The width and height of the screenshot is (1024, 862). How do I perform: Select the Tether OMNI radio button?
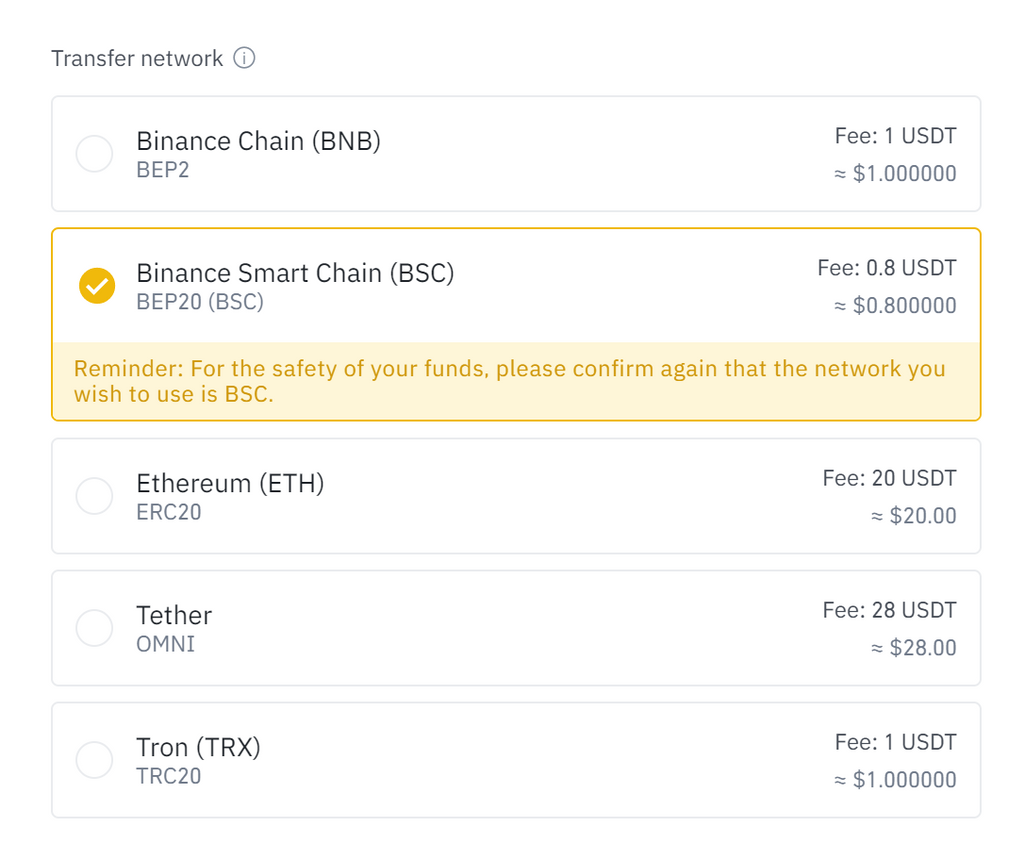tap(95, 628)
